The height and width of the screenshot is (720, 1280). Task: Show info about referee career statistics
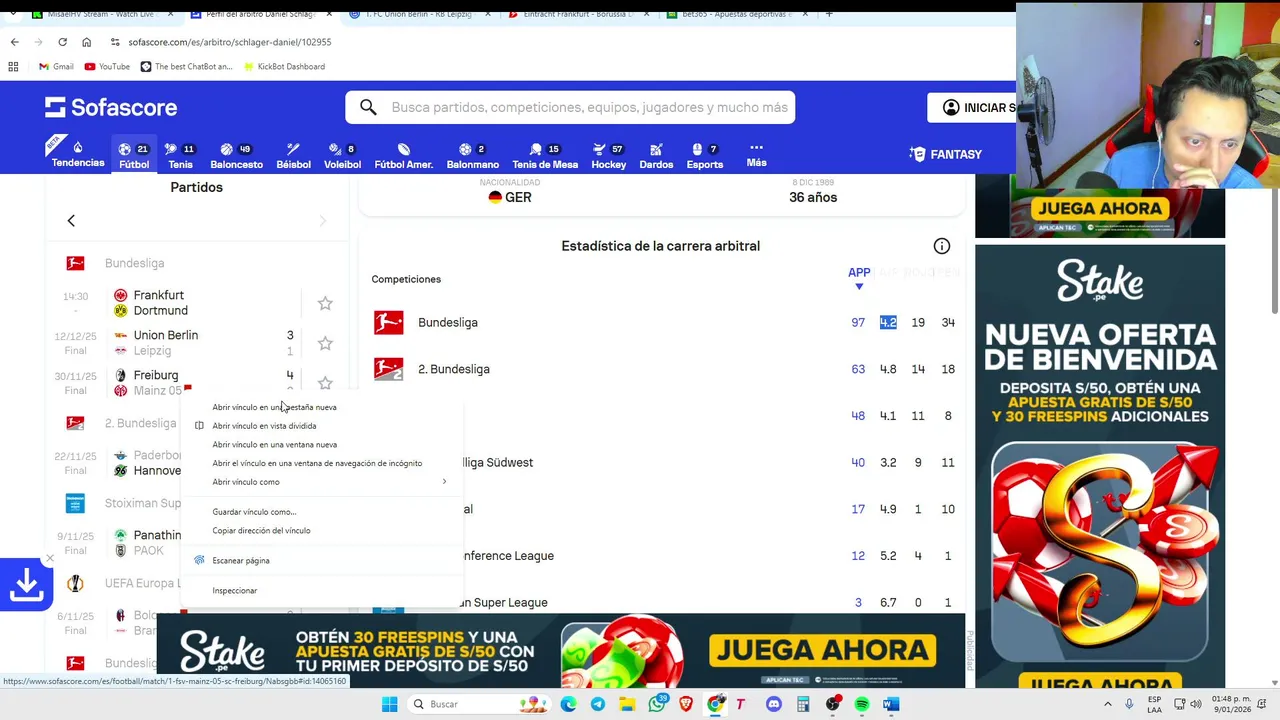pyautogui.click(x=941, y=246)
